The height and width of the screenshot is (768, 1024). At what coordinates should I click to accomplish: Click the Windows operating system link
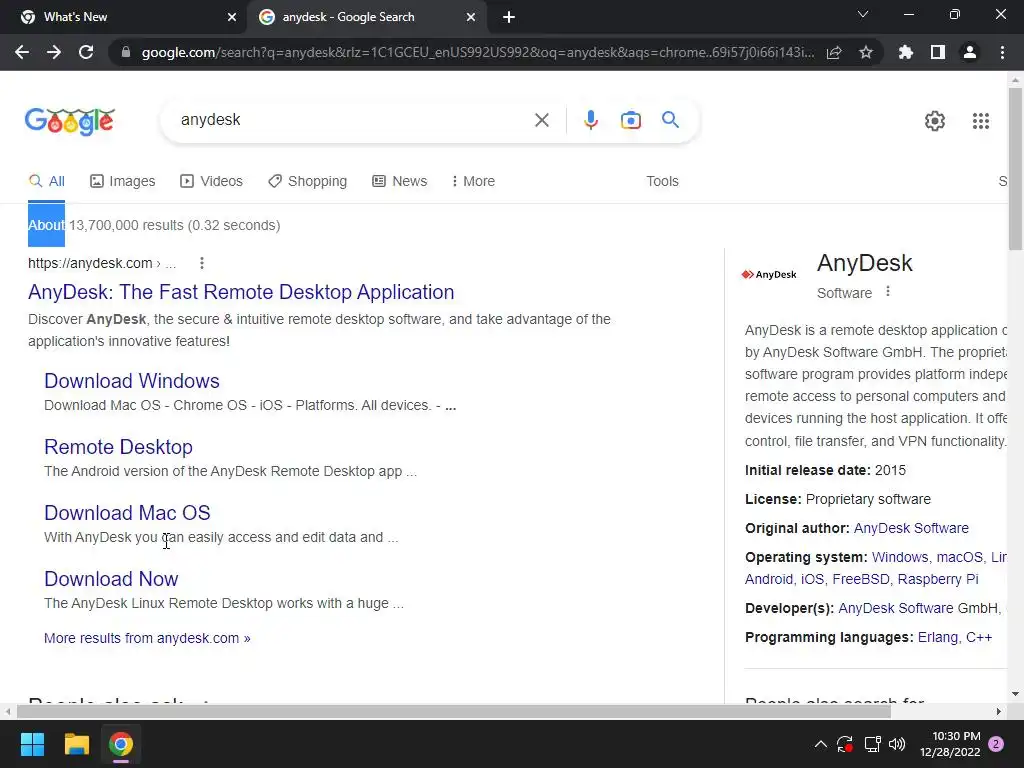[x=900, y=557]
